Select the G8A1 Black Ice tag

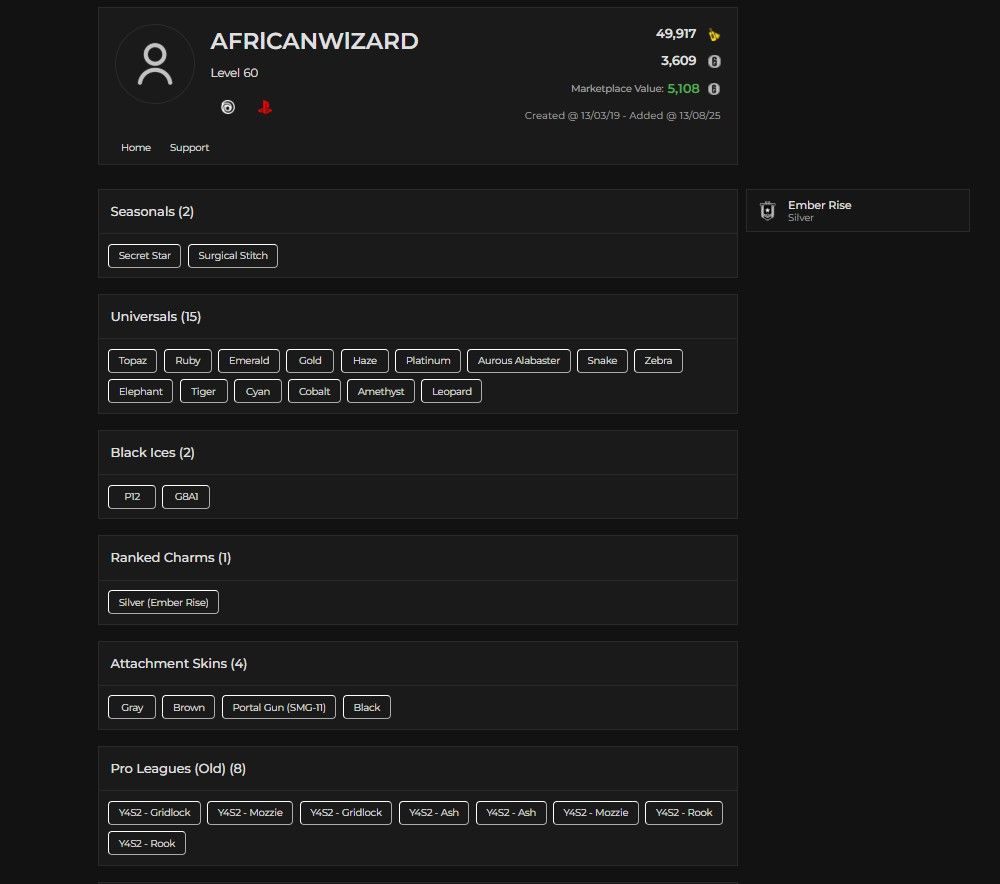click(x=186, y=497)
